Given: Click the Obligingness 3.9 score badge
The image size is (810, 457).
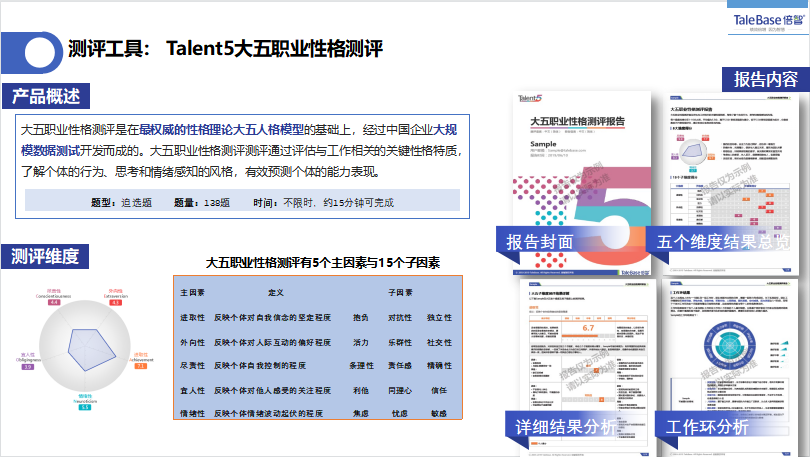Looking at the screenshot, I should pyautogui.click(x=27, y=367).
